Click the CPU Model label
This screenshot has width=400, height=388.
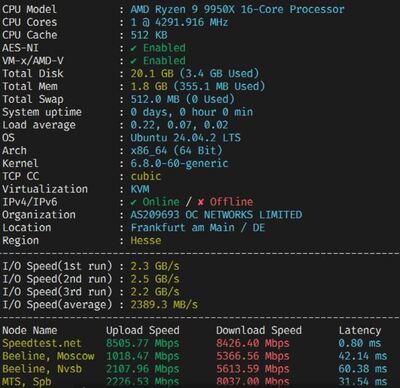click(x=29, y=9)
